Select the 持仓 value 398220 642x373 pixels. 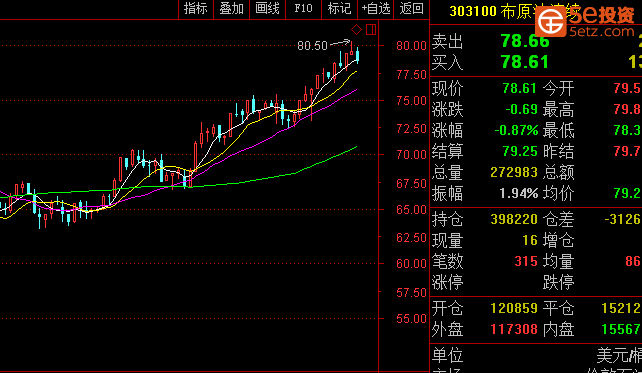[514, 219]
